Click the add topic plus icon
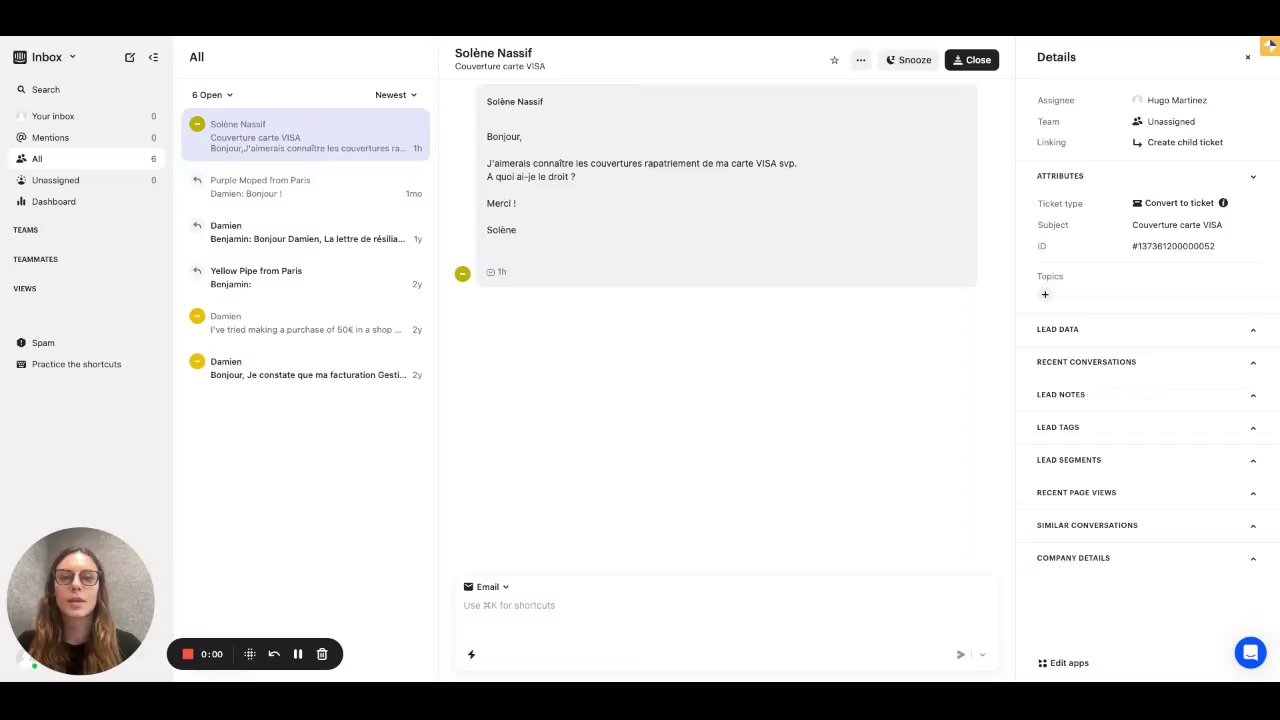This screenshot has width=1280, height=720. pyautogui.click(x=1045, y=294)
